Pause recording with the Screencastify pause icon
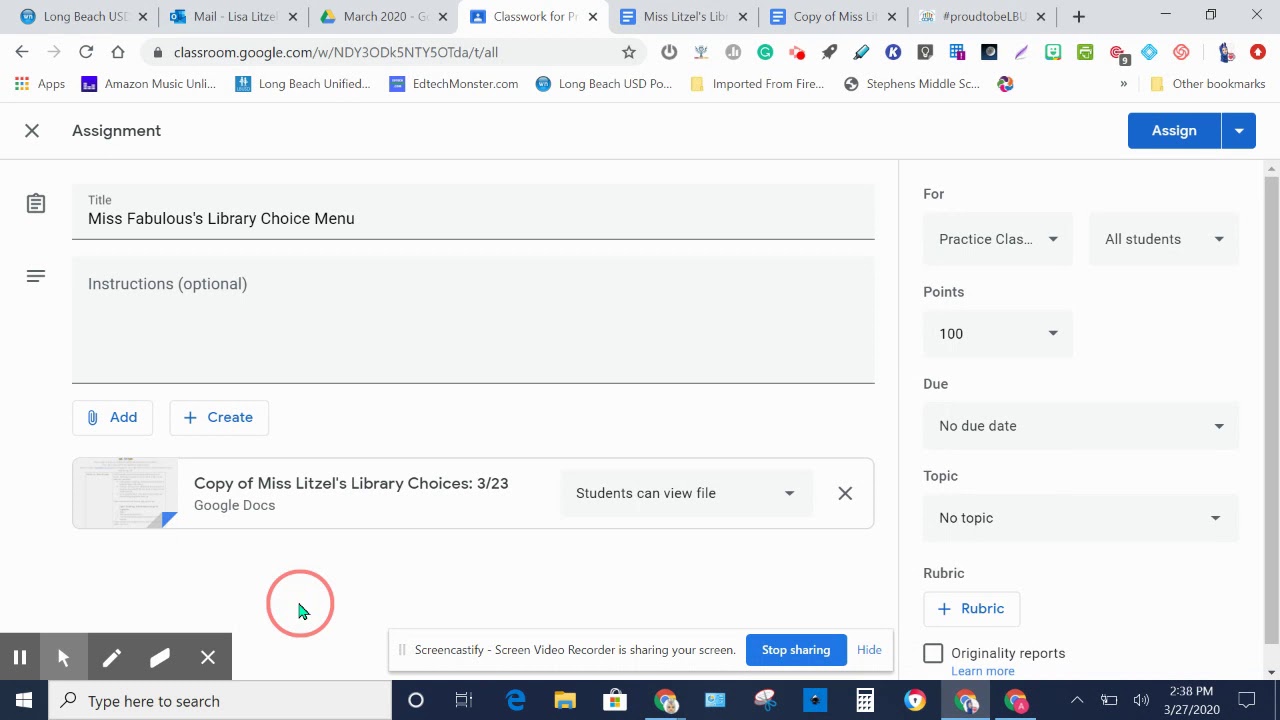The width and height of the screenshot is (1280, 720). click(19, 657)
